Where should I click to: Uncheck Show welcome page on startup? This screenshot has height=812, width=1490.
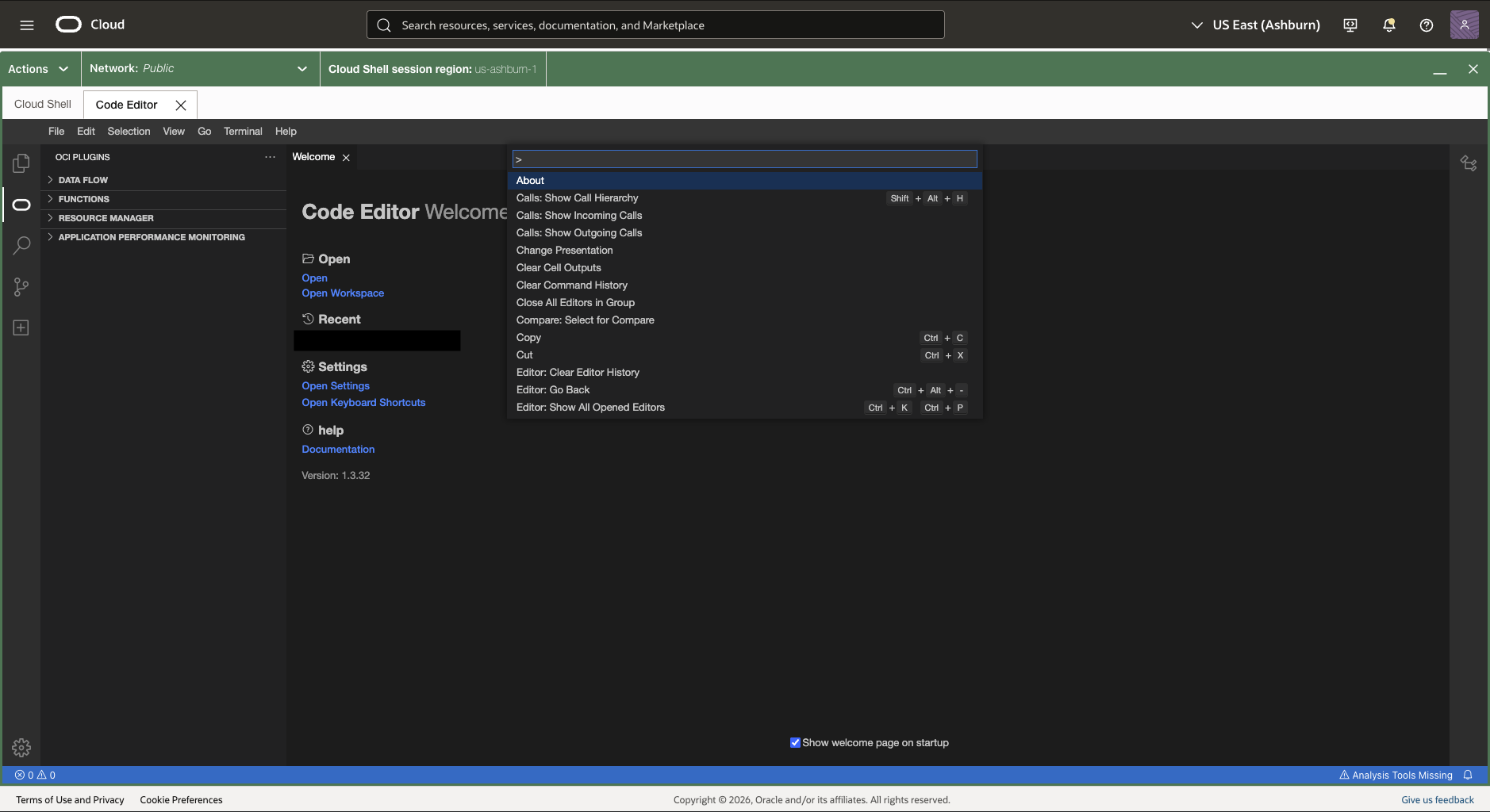pos(795,743)
